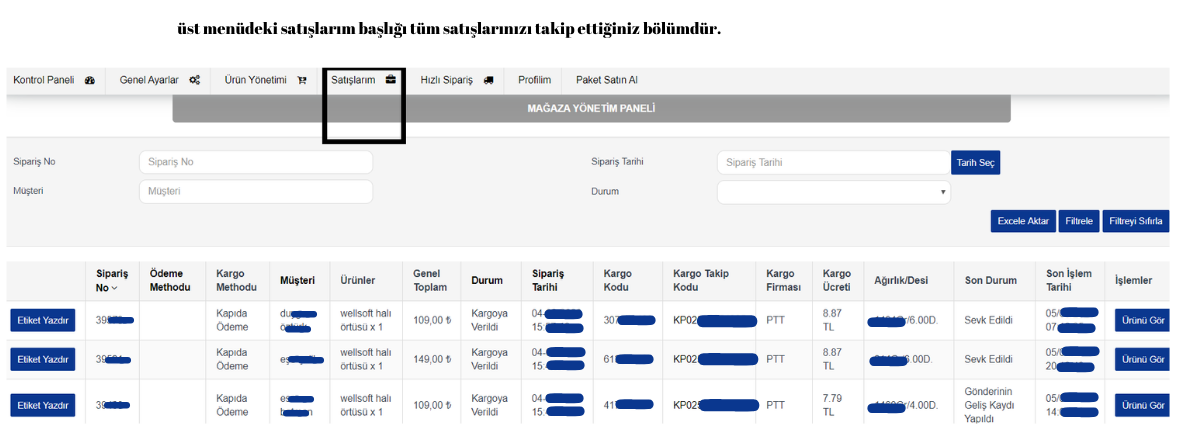Click the shopping cart icon beside Ürün Yönetimi
The width and height of the screenshot is (1189, 447).
click(302, 81)
